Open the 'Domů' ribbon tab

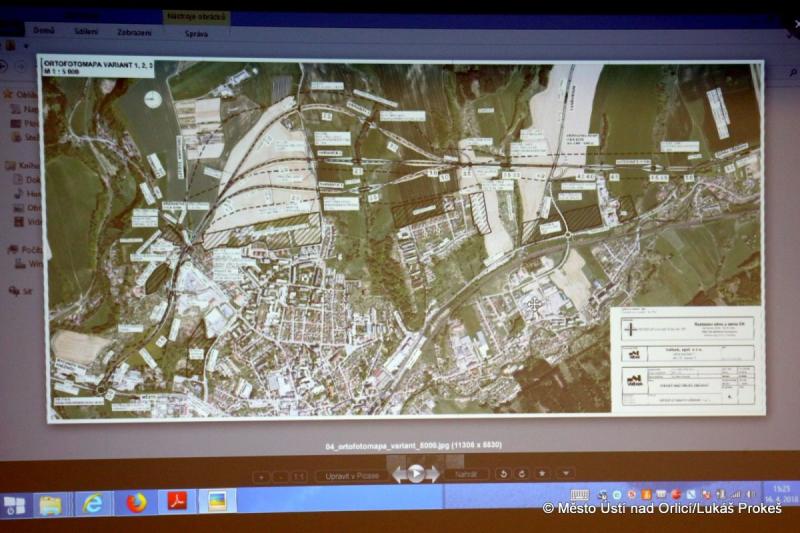pos(44,31)
